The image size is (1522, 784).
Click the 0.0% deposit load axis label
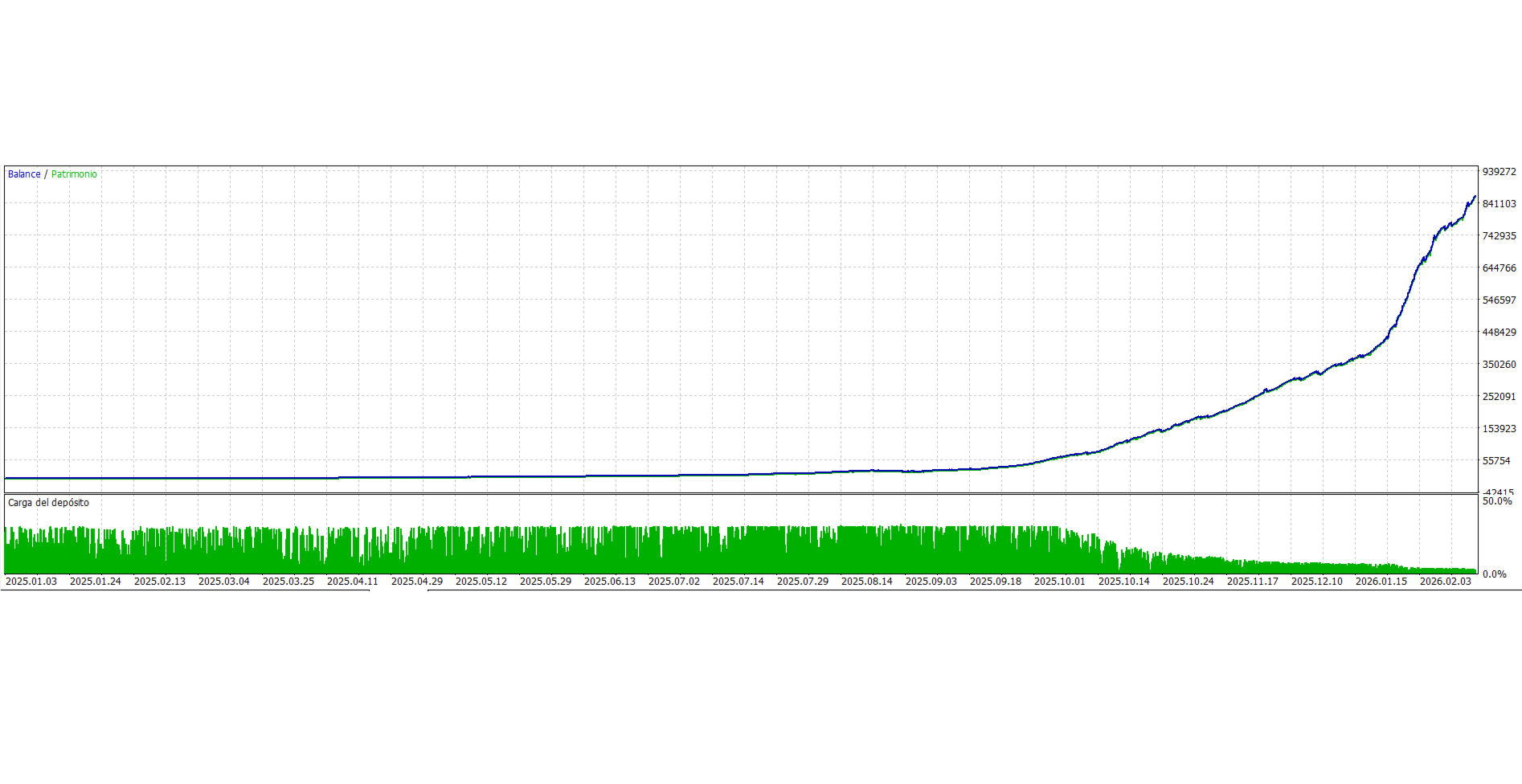point(1494,574)
